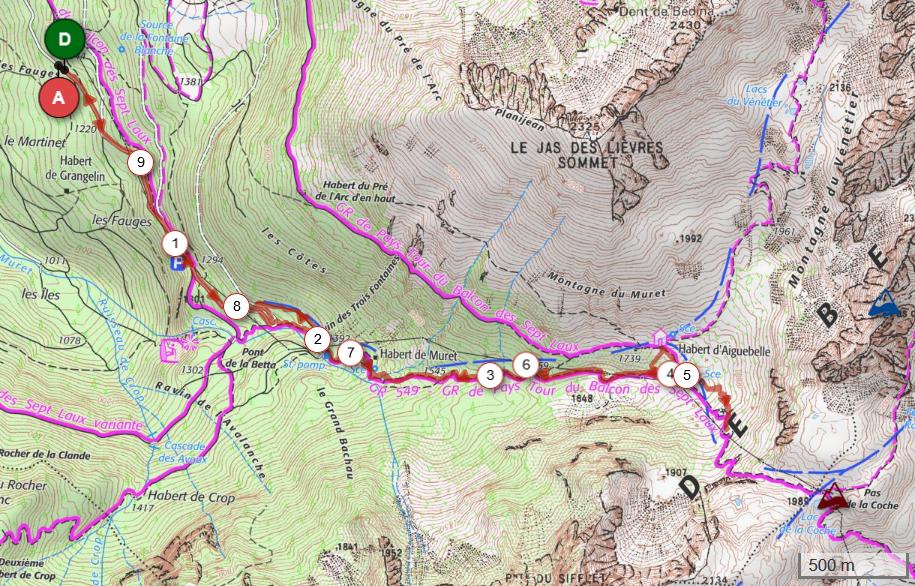Select waypoint marker 7
Viewport: 915px width, 586px height.
click(350, 353)
